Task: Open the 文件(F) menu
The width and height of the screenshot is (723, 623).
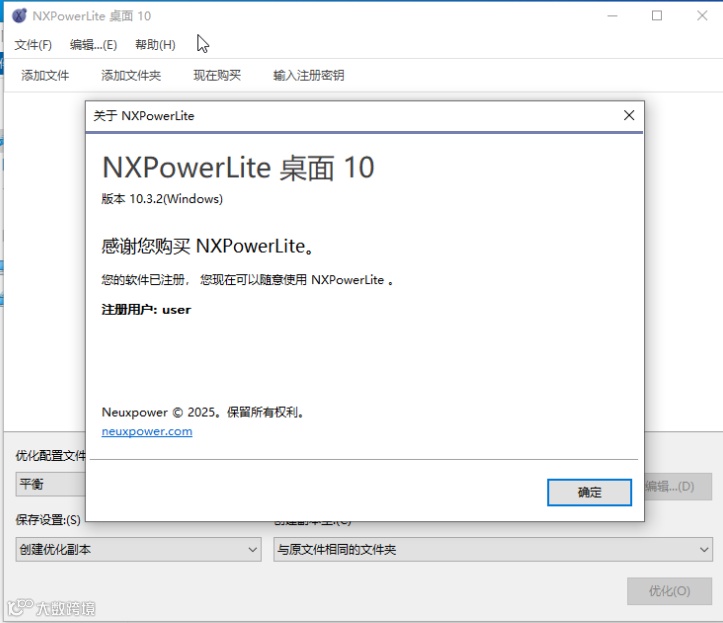Action: (33, 45)
